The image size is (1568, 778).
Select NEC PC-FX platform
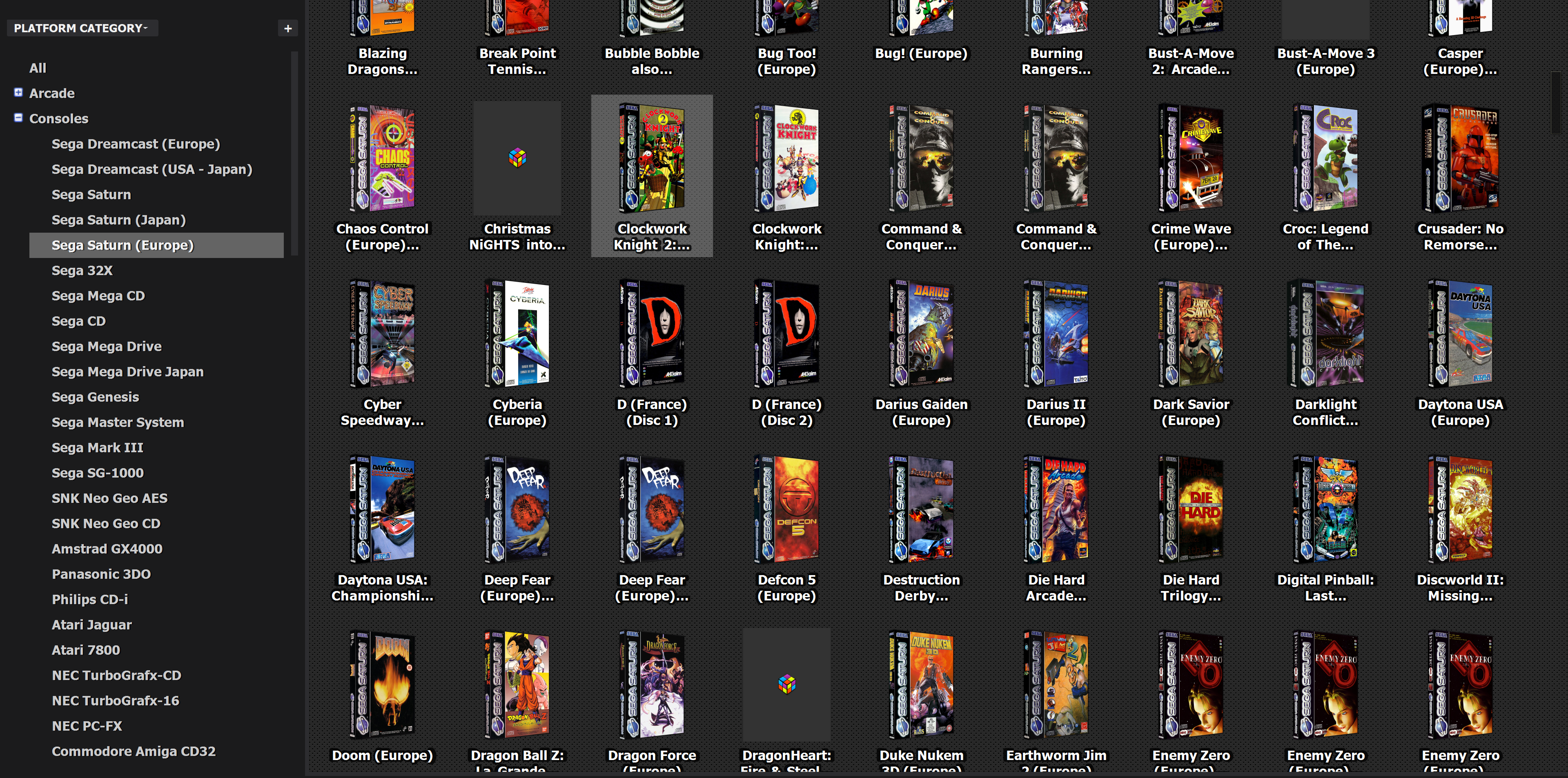coord(87,726)
